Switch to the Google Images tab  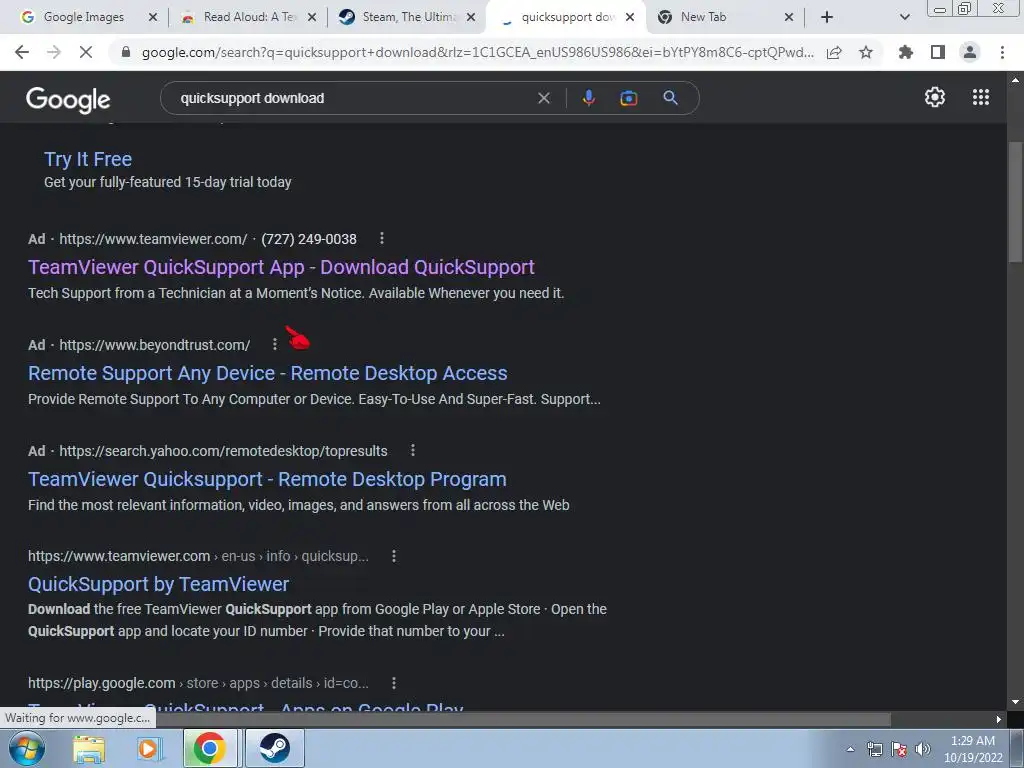(84, 17)
